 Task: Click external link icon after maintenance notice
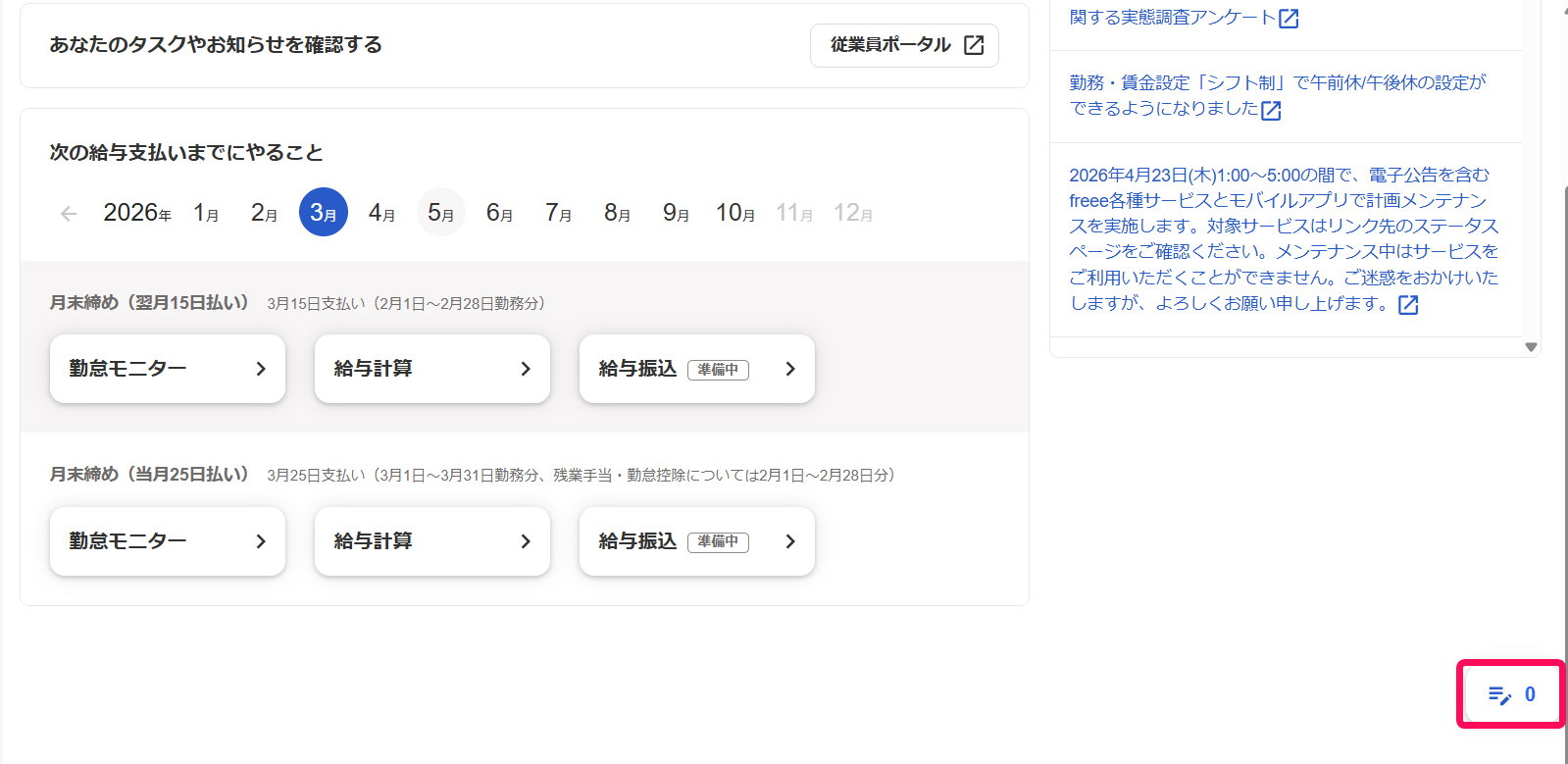click(x=1408, y=305)
